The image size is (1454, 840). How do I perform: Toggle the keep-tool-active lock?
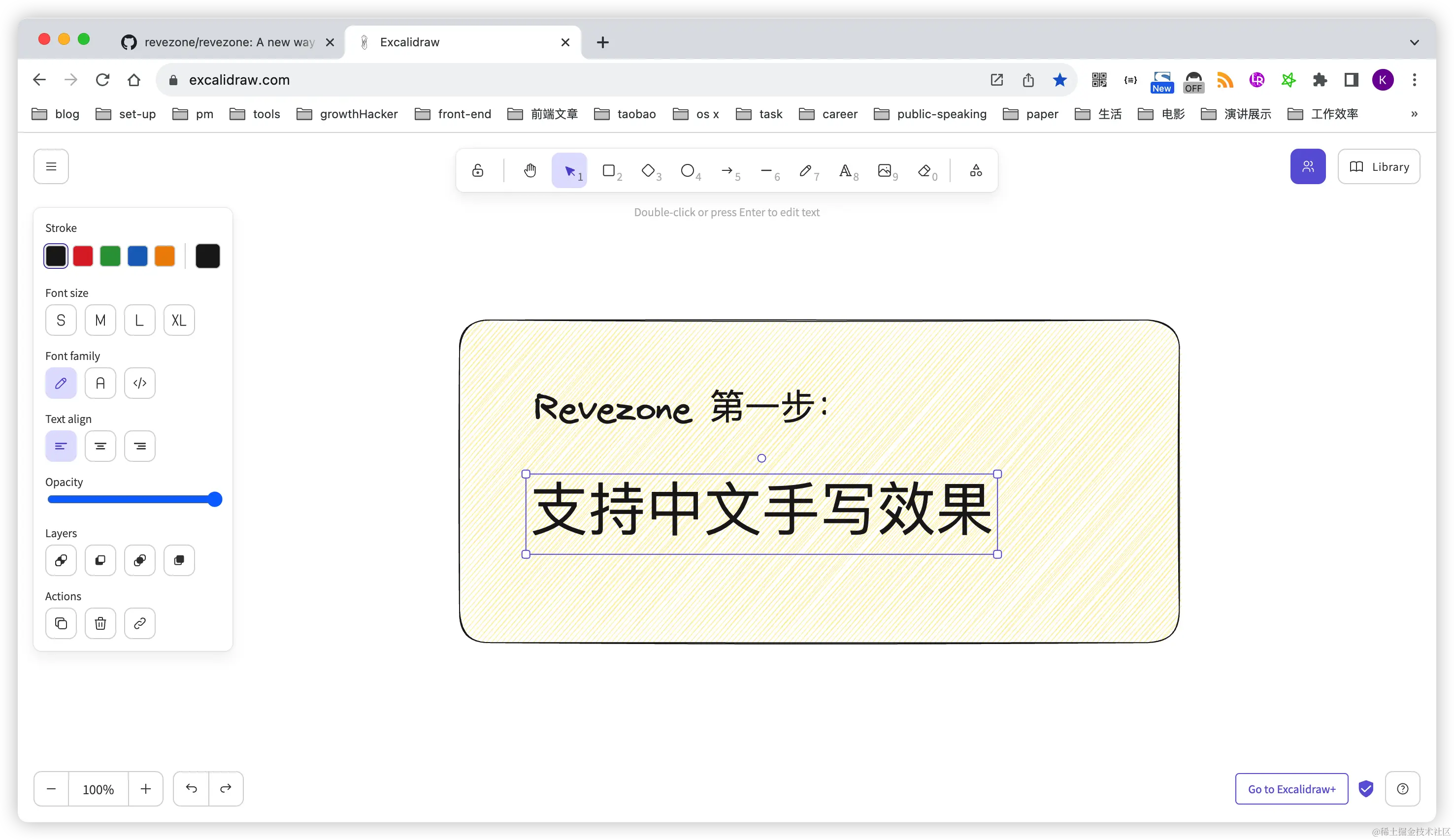pyautogui.click(x=478, y=171)
